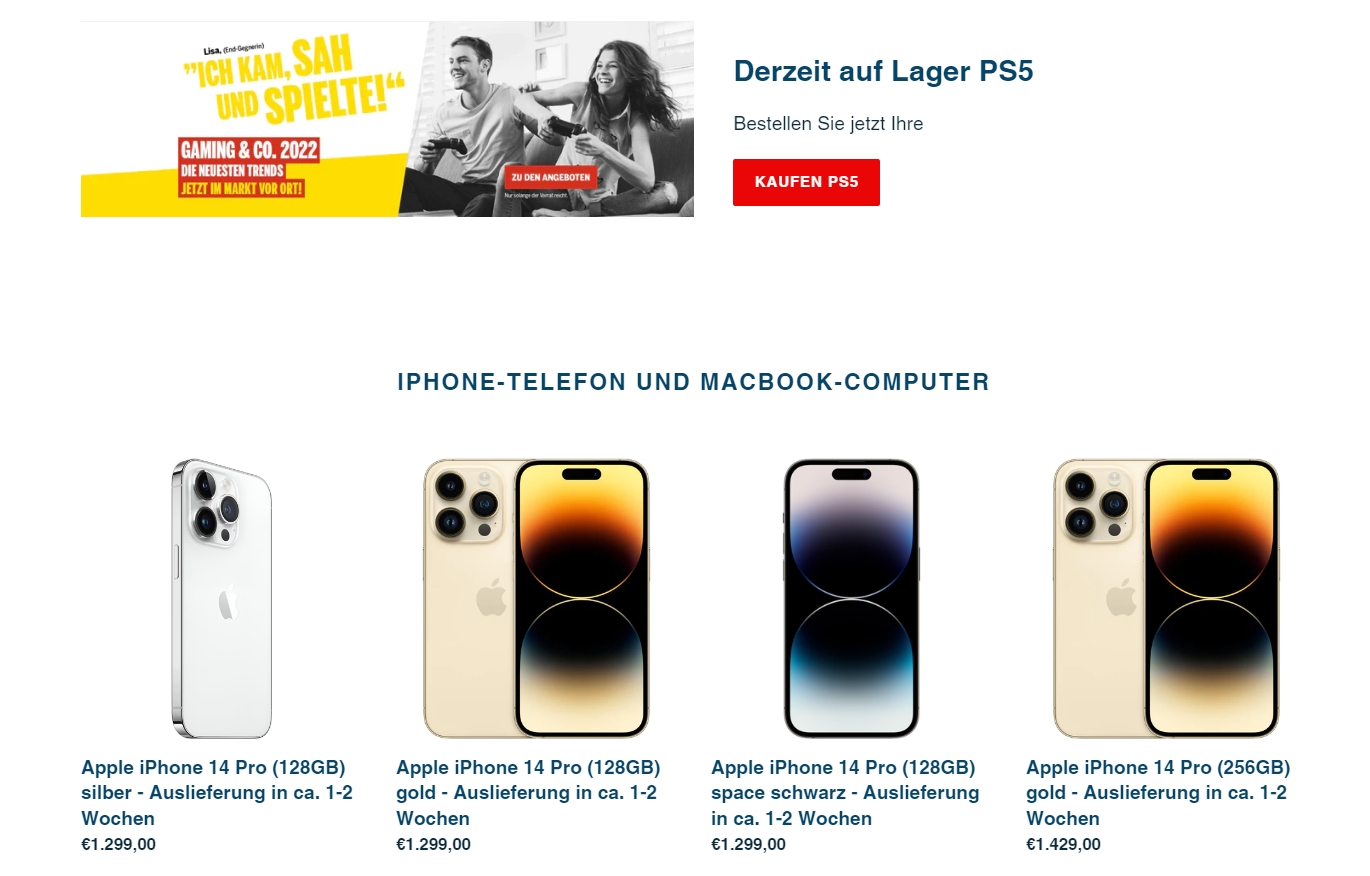1370x876 pixels.
Task: Click ZU DEN ANGEBOTEN in the gaming banner
Action: coord(550,177)
